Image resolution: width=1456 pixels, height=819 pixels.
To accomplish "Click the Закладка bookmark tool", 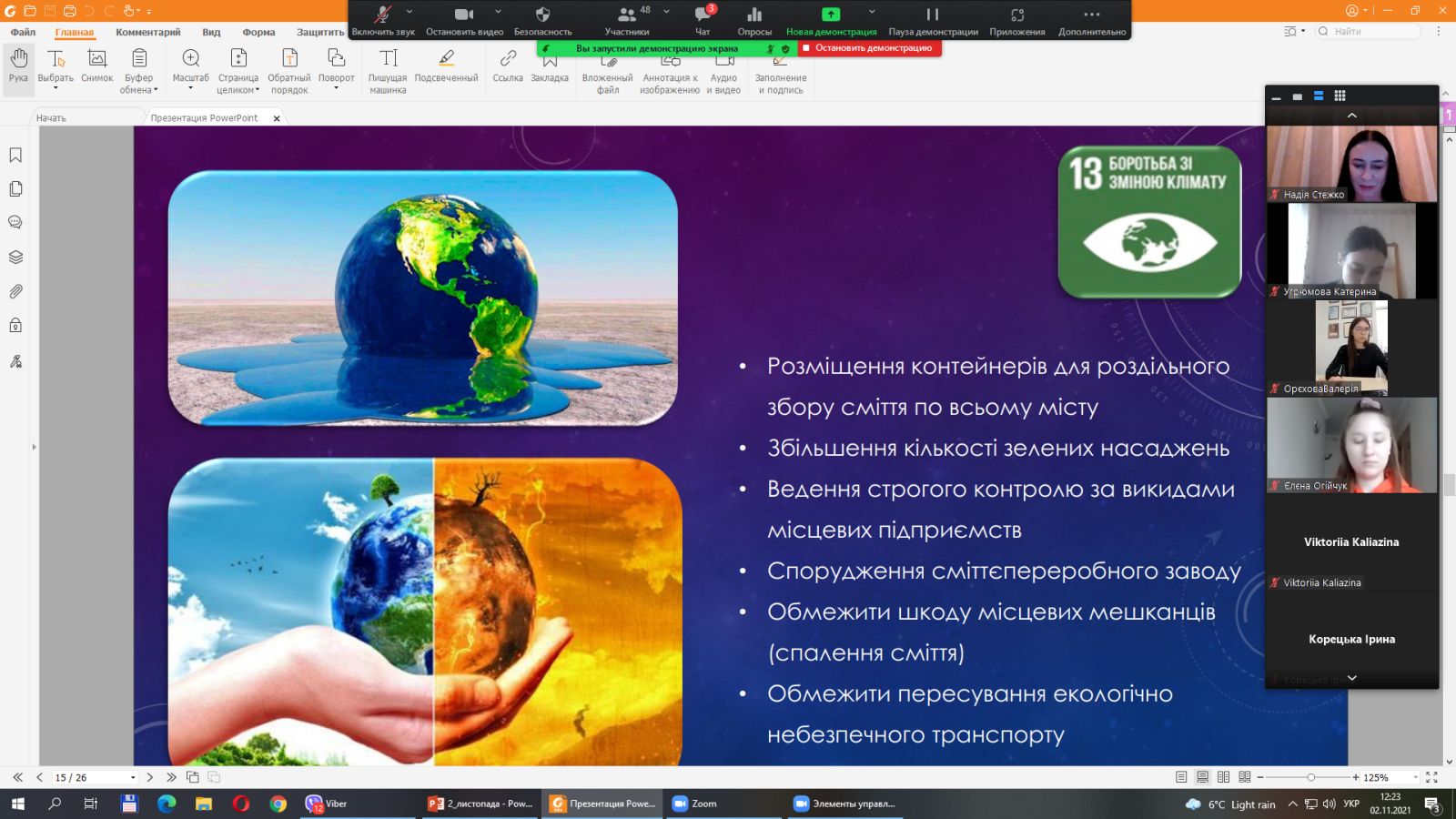I will (x=550, y=66).
